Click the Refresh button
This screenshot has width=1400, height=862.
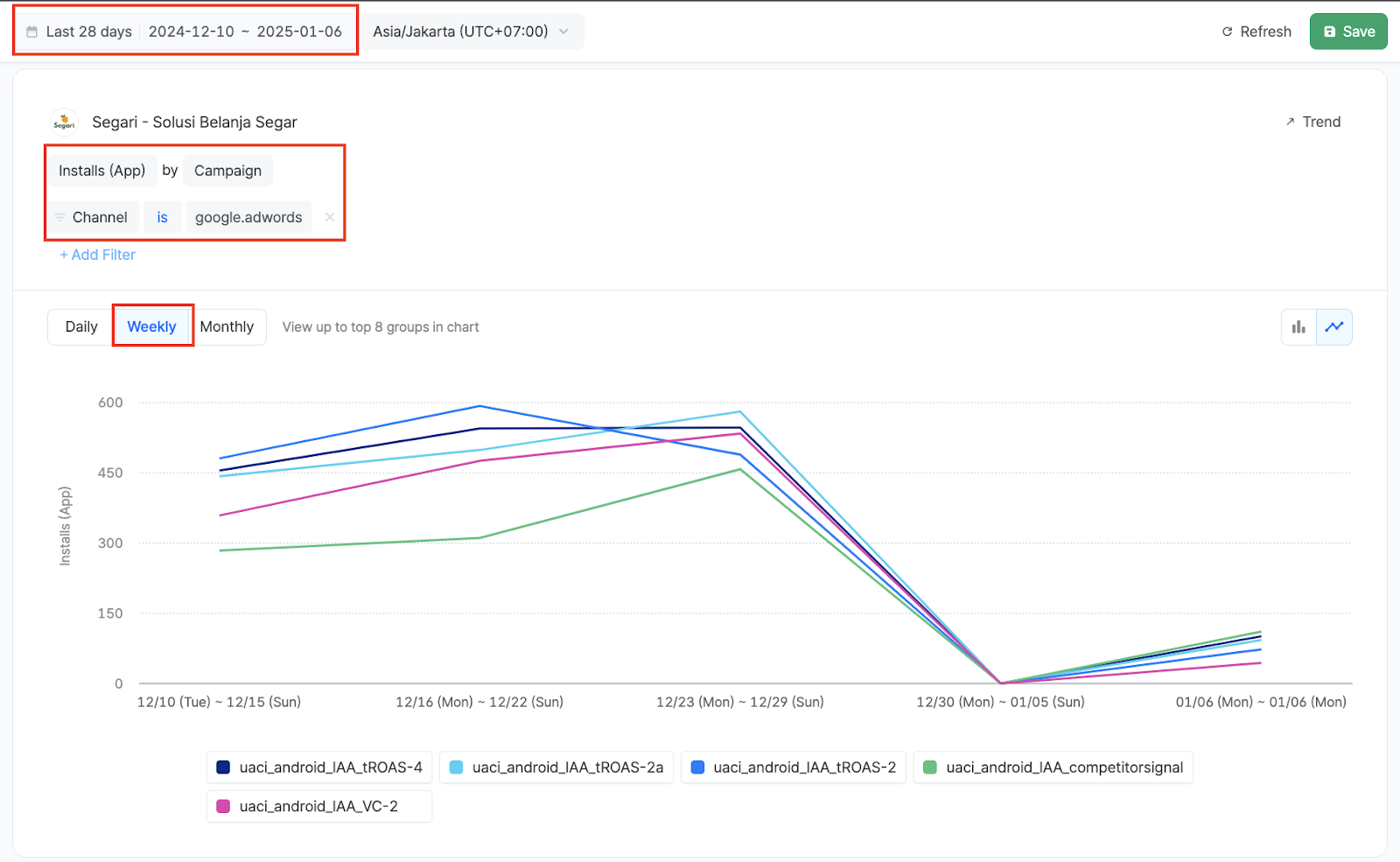tap(1256, 32)
